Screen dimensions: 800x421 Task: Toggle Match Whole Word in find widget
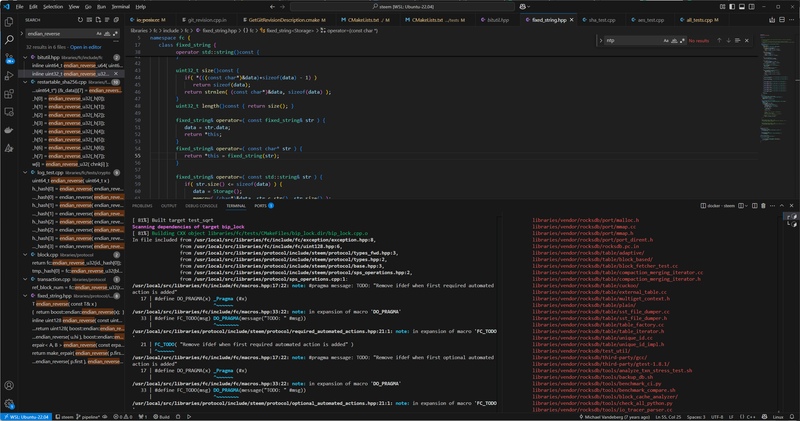(674, 40)
